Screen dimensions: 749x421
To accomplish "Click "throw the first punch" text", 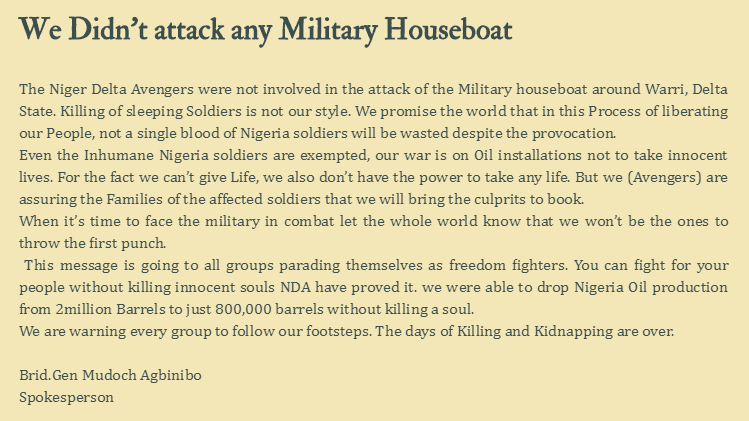I will tap(92, 243).
